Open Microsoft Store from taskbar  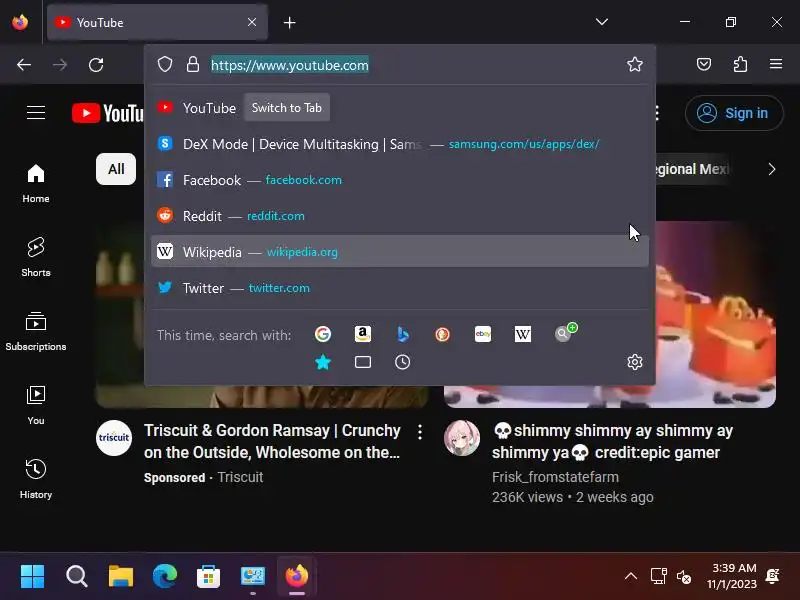(208, 576)
